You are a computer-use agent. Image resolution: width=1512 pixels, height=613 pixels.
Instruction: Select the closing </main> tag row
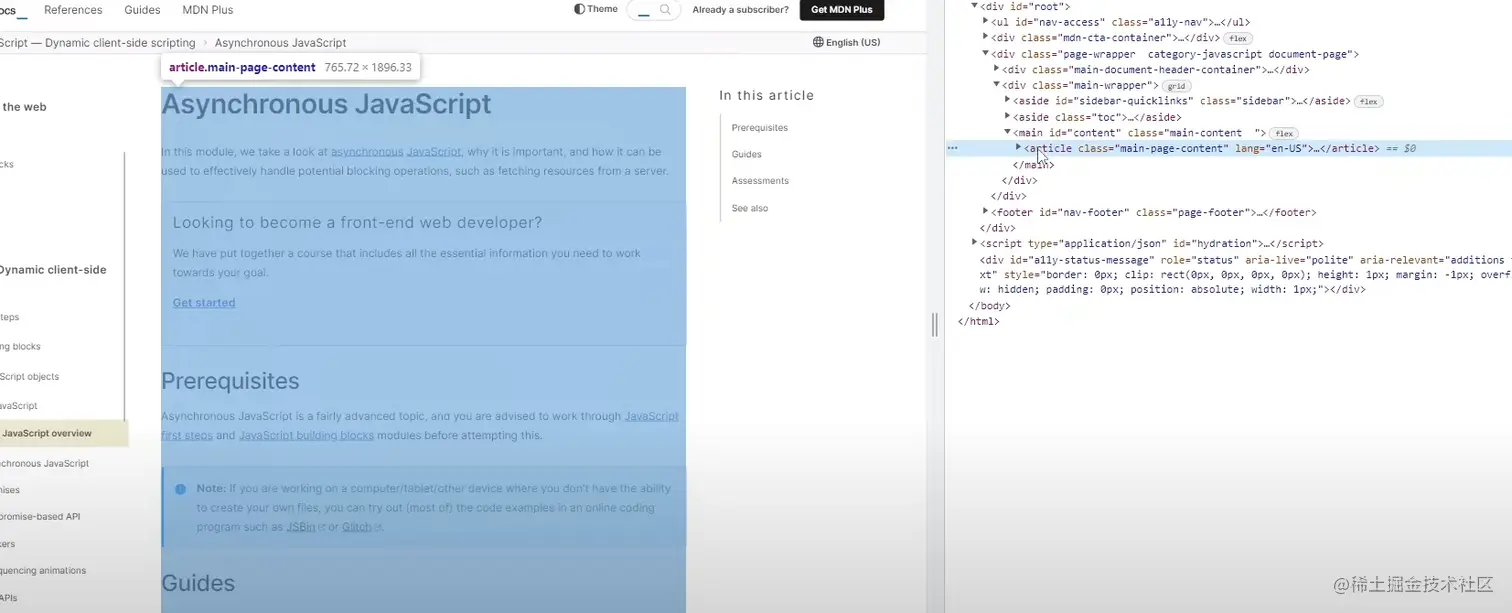(1033, 165)
